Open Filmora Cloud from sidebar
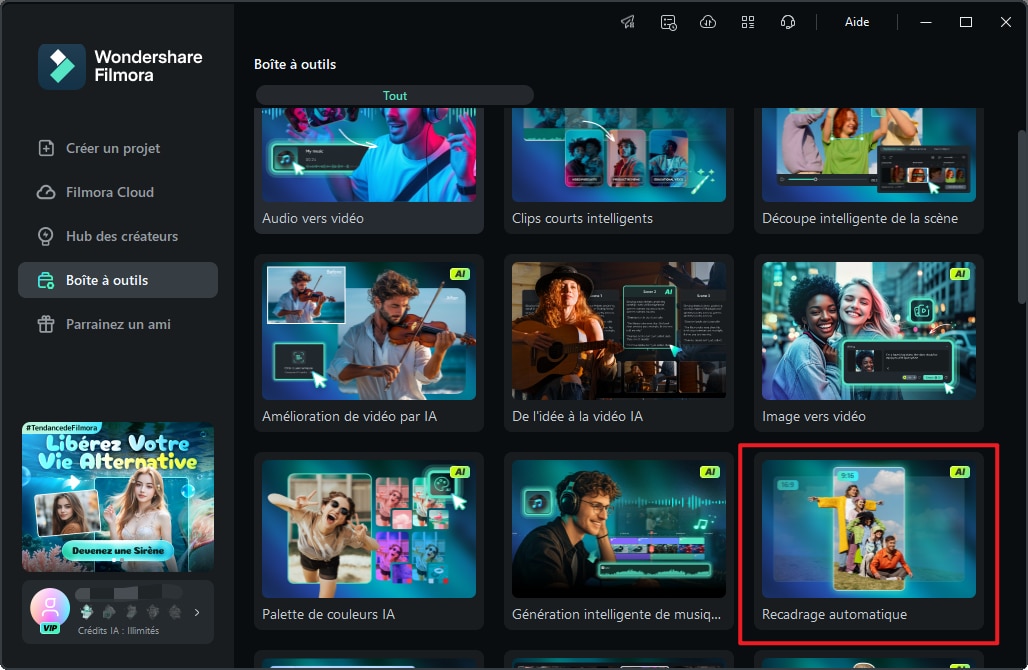 pos(118,192)
